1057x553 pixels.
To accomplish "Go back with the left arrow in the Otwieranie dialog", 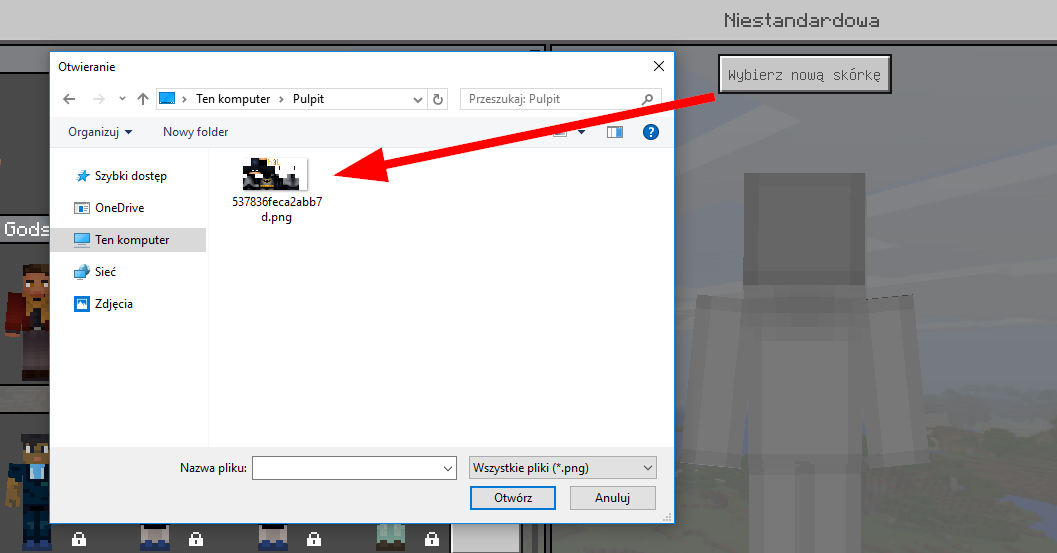I will (x=69, y=99).
